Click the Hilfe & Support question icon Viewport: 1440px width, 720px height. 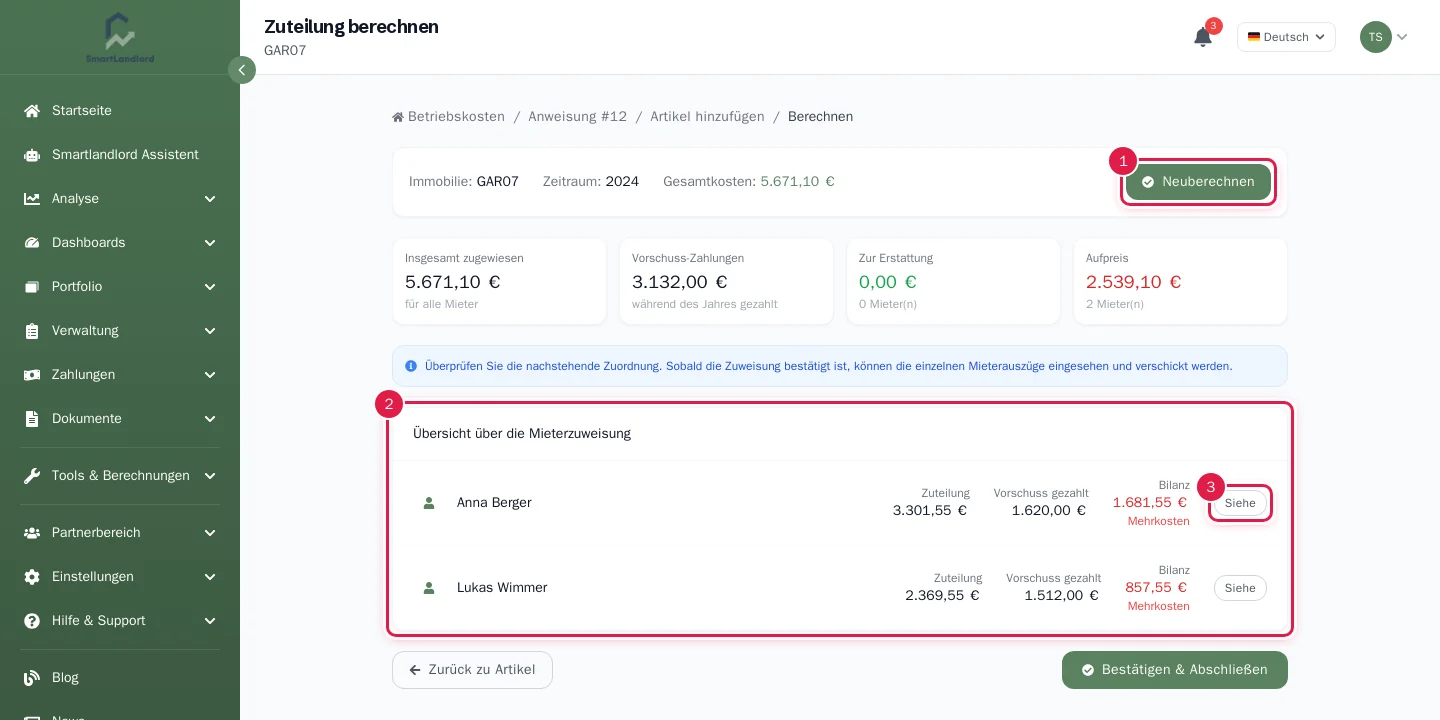coord(32,621)
